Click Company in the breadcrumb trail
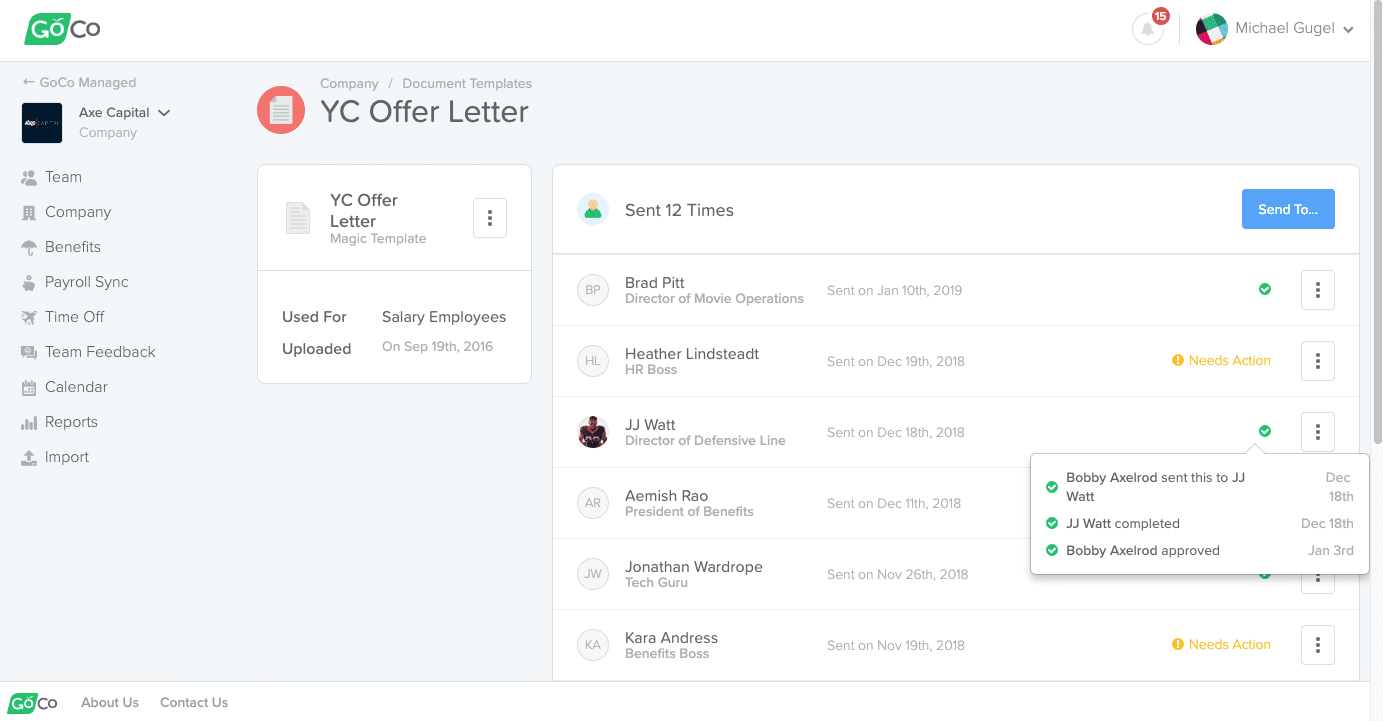The image size is (1383, 721). (349, 83)
